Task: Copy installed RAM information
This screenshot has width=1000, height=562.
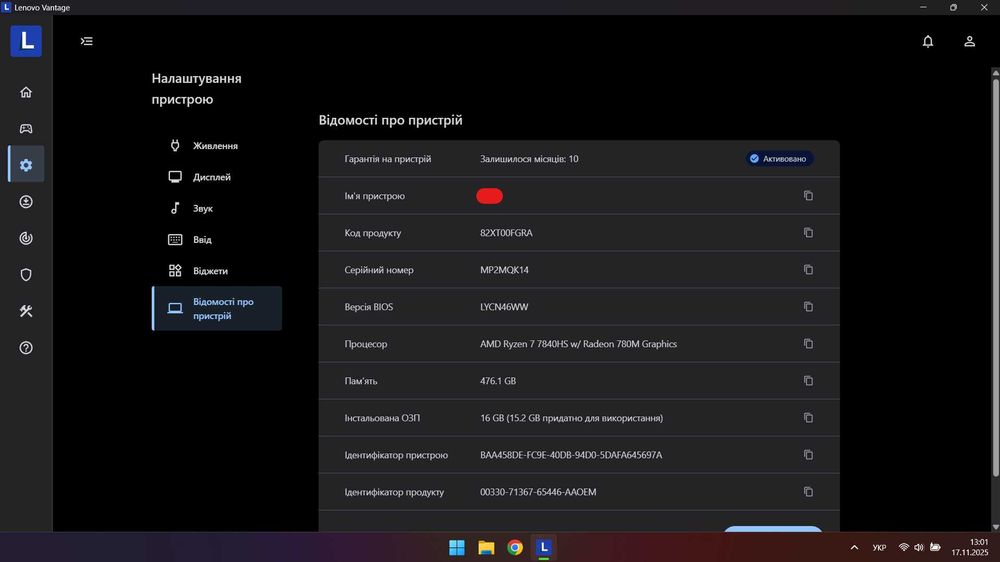Action: 808,418
